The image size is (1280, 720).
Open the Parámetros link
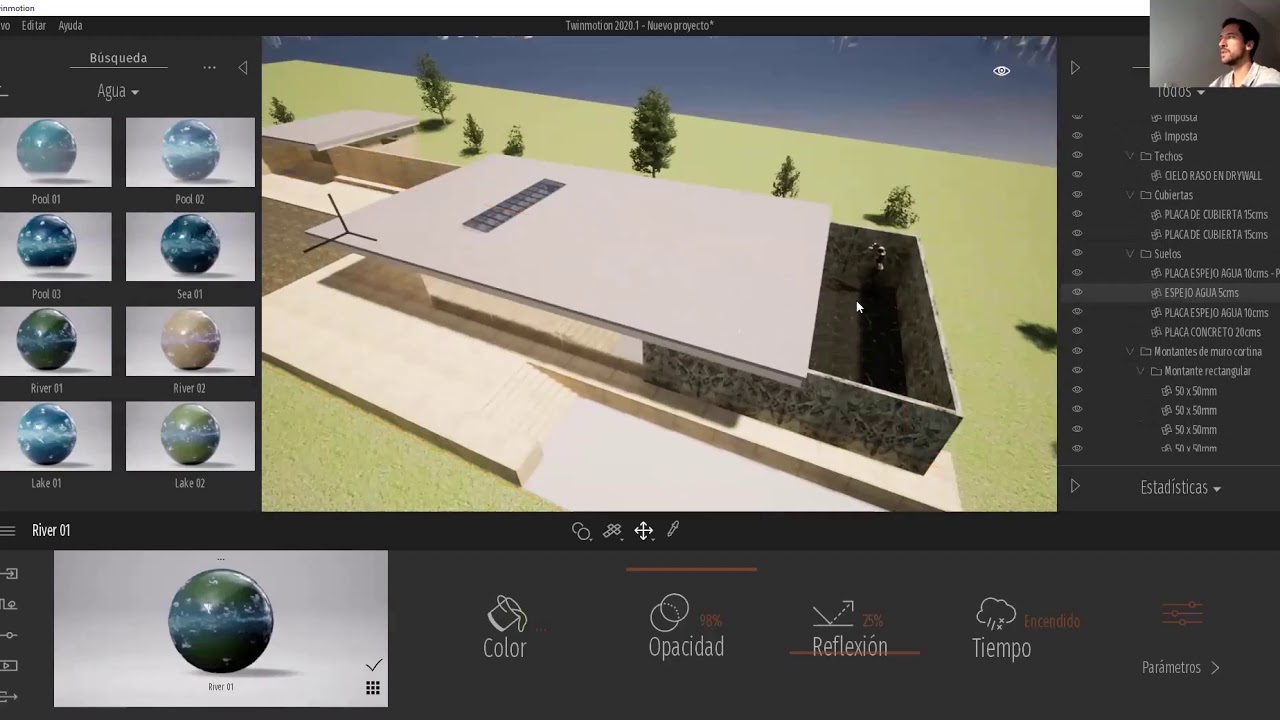point(1180,667)
